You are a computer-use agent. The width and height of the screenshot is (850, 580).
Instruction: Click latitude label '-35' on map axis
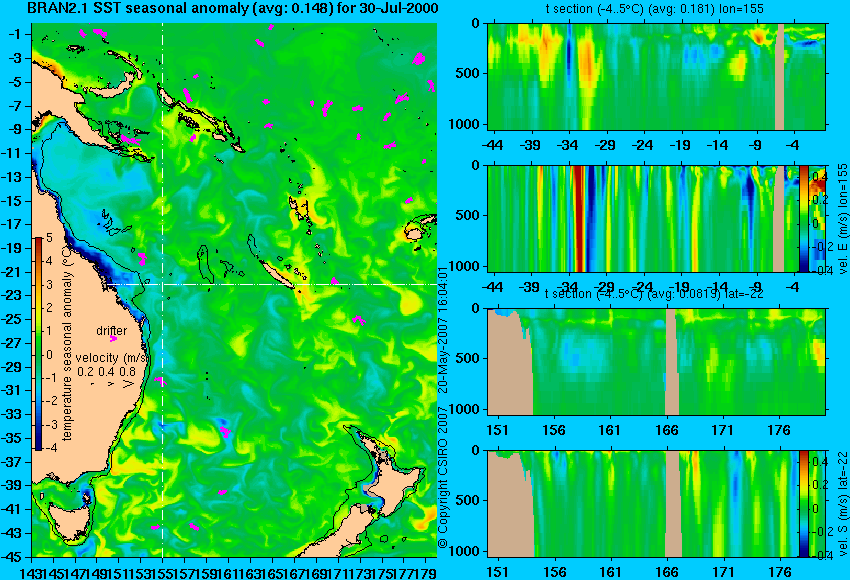pos(12,438)
